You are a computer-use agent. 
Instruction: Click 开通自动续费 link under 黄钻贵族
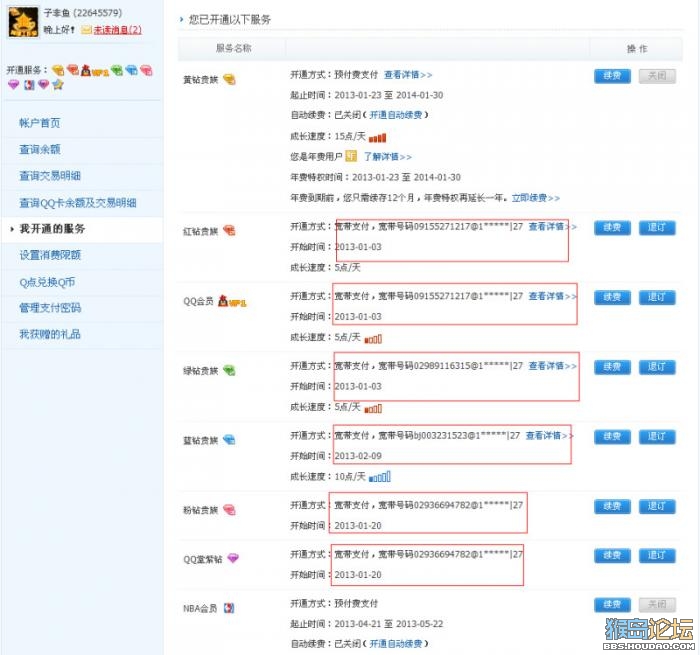[x=396, y=115]
